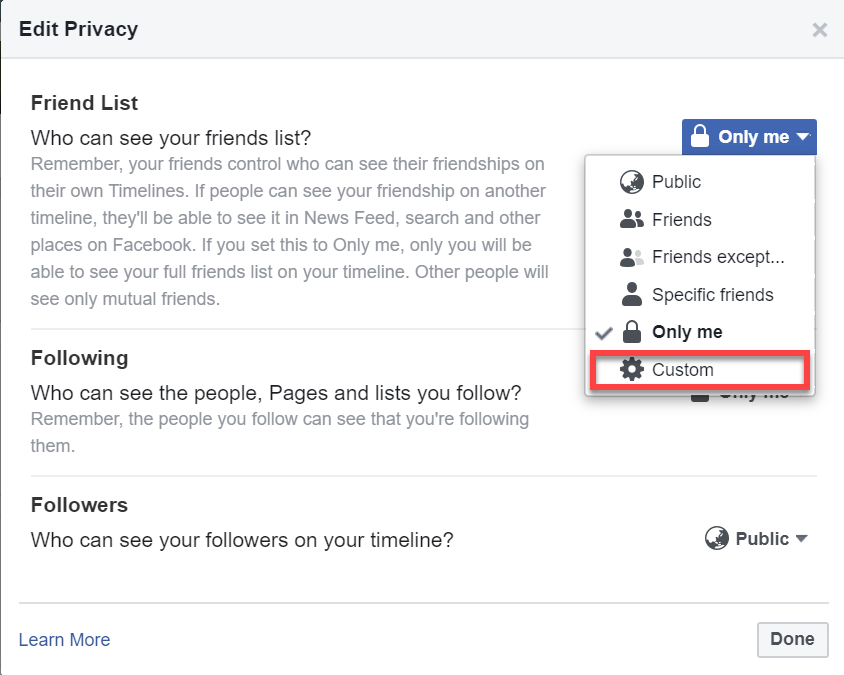Open the Public dropdown for Followers

tap(756, 538)
